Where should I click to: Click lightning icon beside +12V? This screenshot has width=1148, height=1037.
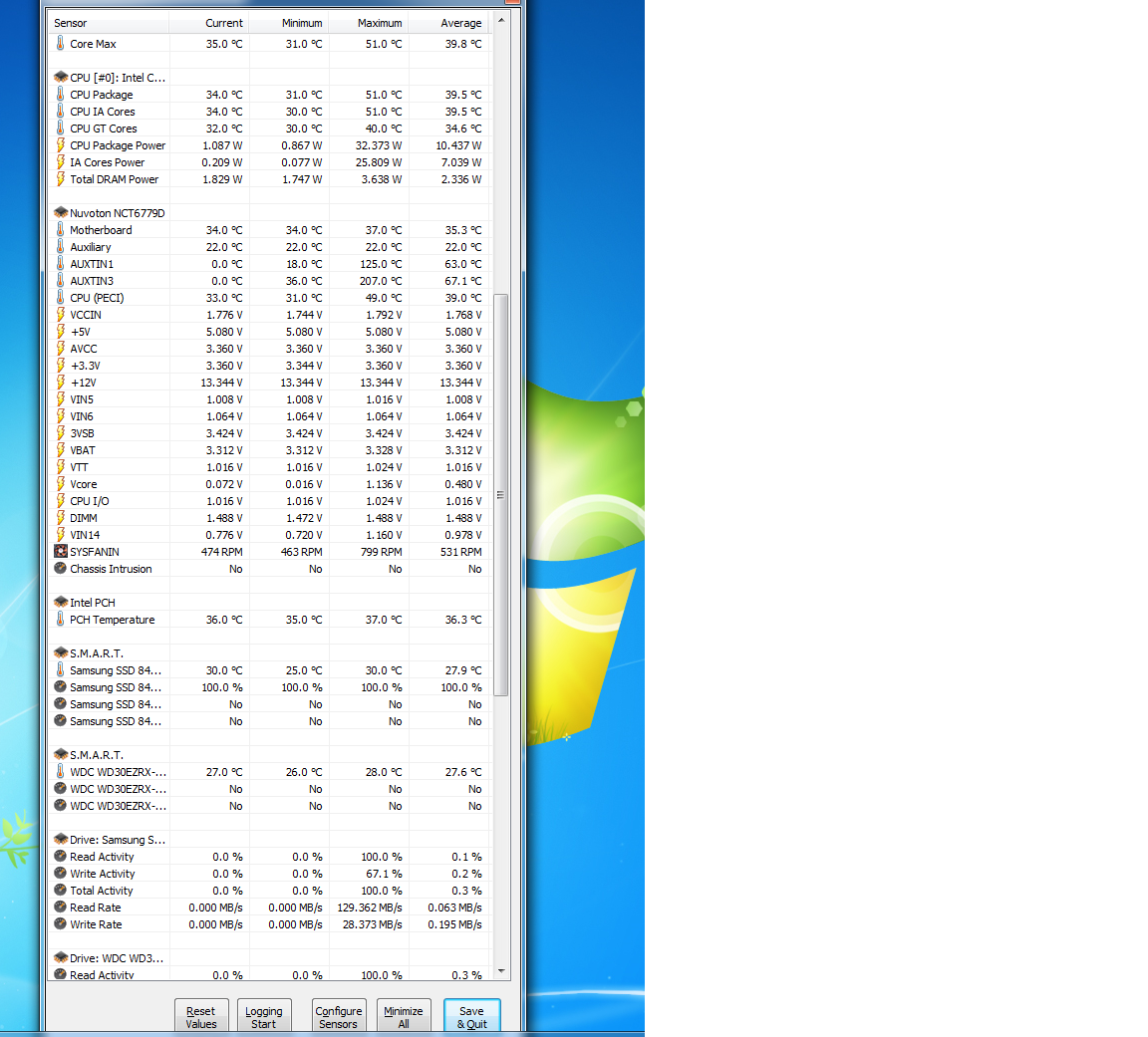pos(60,382)
